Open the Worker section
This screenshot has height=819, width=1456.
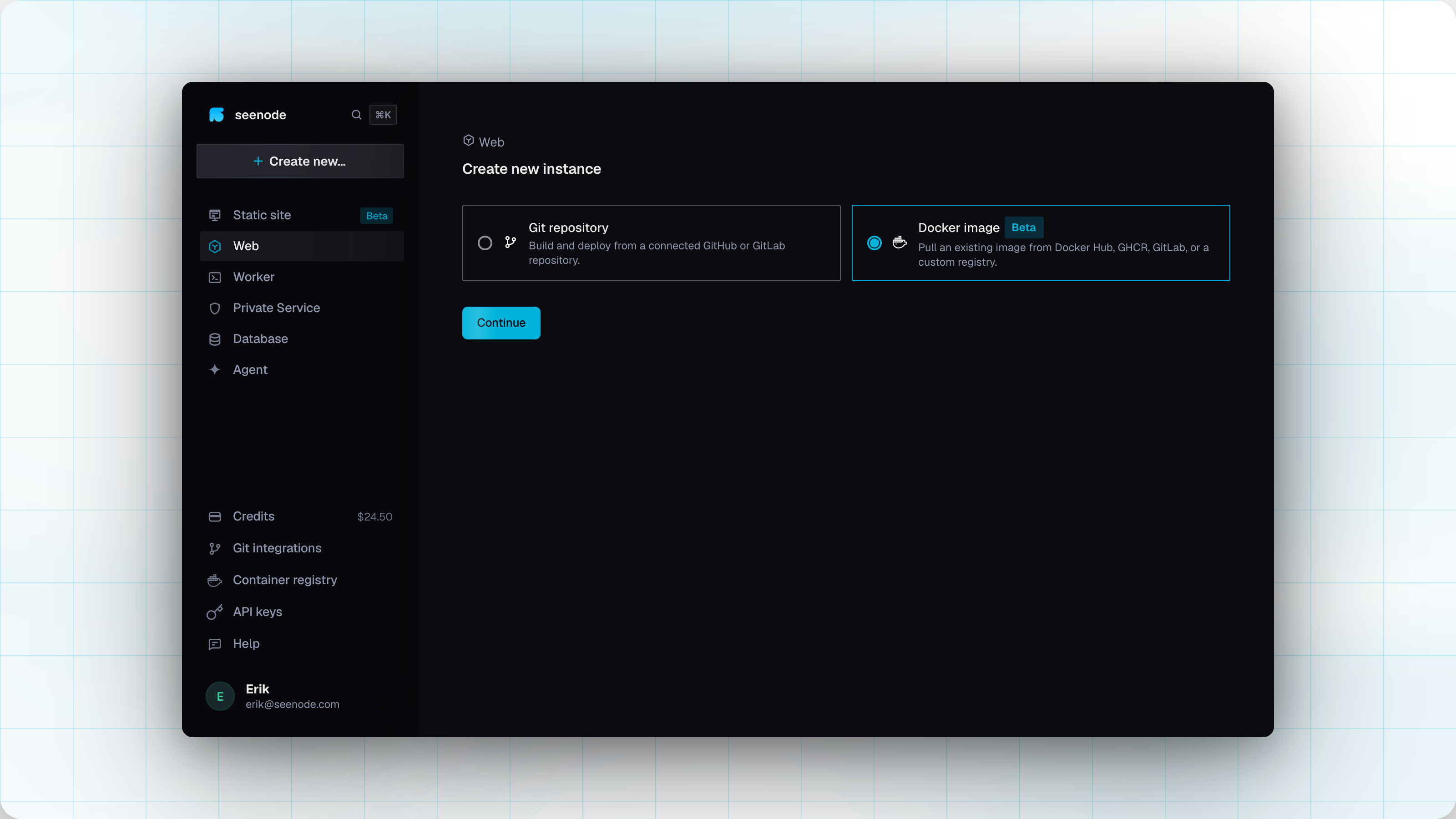[x=302, y=277]
